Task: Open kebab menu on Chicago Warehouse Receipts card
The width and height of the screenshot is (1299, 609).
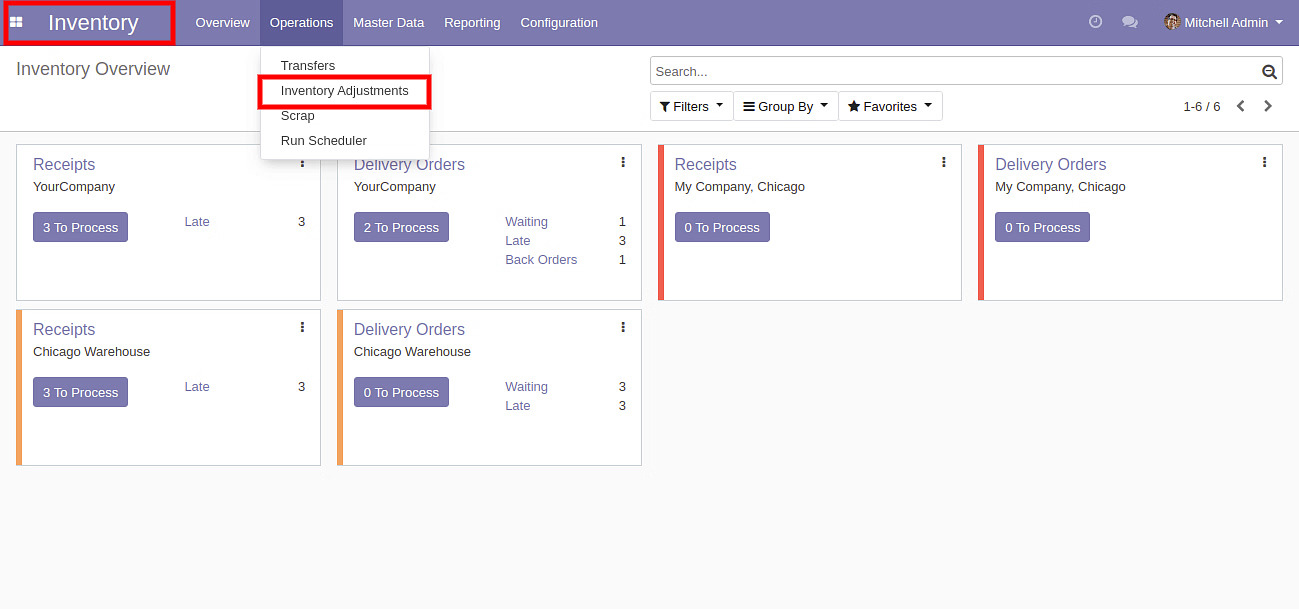Action: pyautogui.click(x=302, y=327)
